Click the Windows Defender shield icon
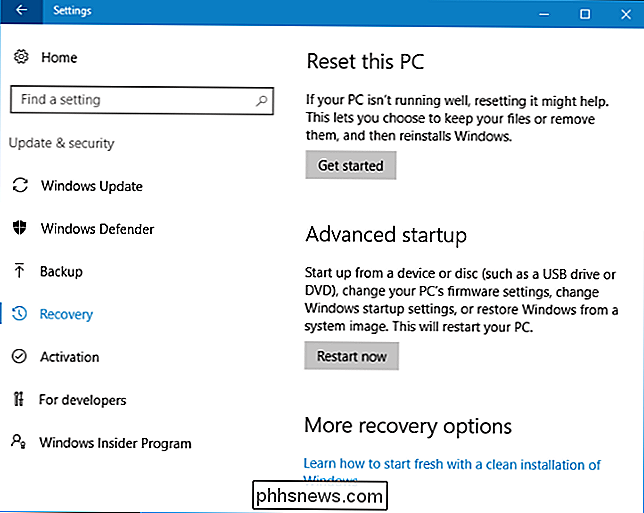 coord(20,227)
